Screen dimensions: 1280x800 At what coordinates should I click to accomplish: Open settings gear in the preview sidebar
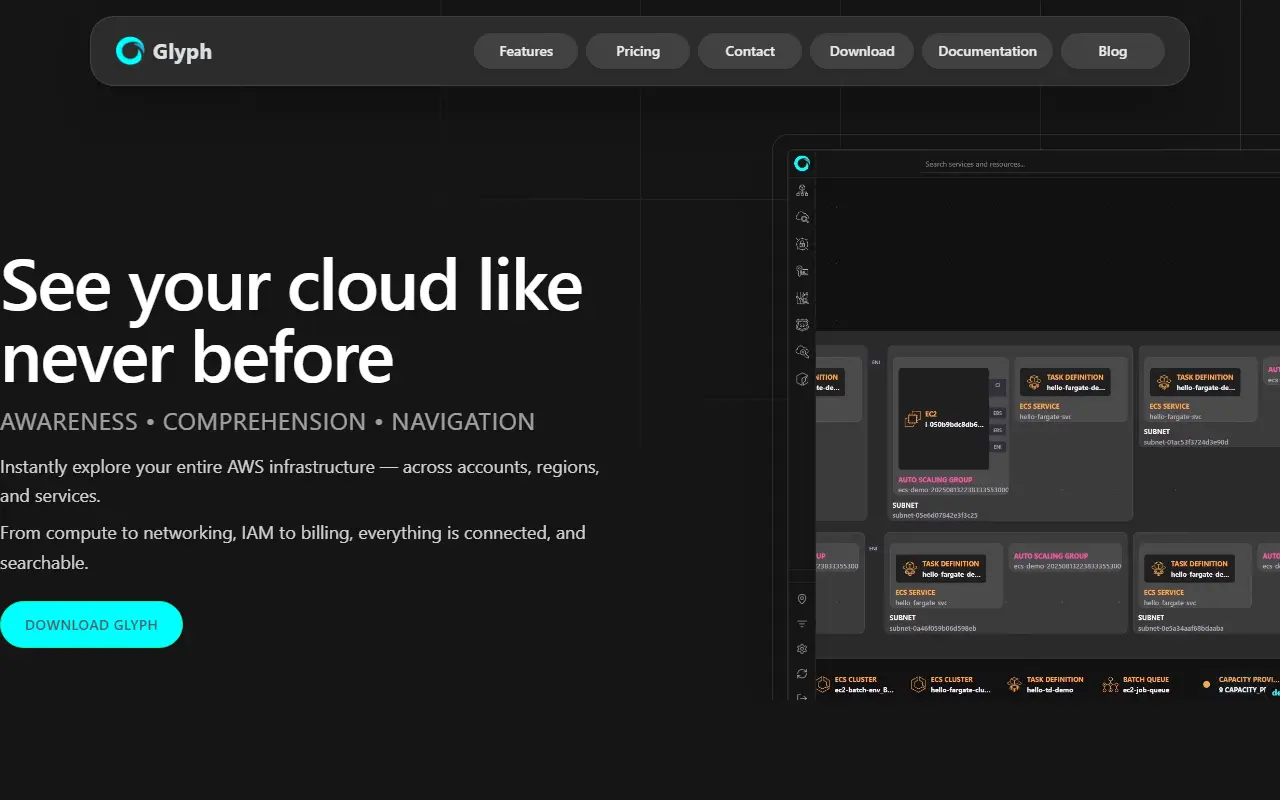pyautogui.click(x=802, y=649)
